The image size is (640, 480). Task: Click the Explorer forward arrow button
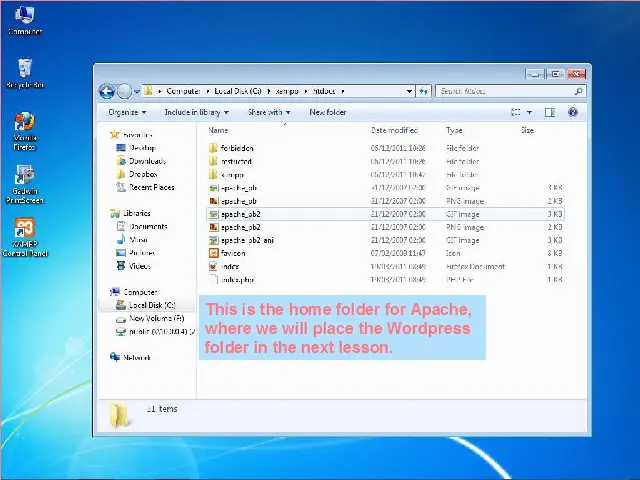[x=124, y=91]
